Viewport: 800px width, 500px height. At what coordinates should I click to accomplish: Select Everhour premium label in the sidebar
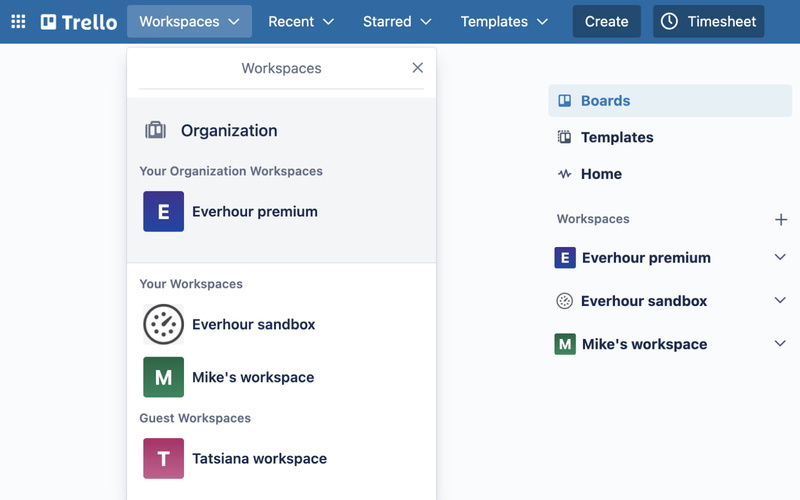click(x=646, y=258)
